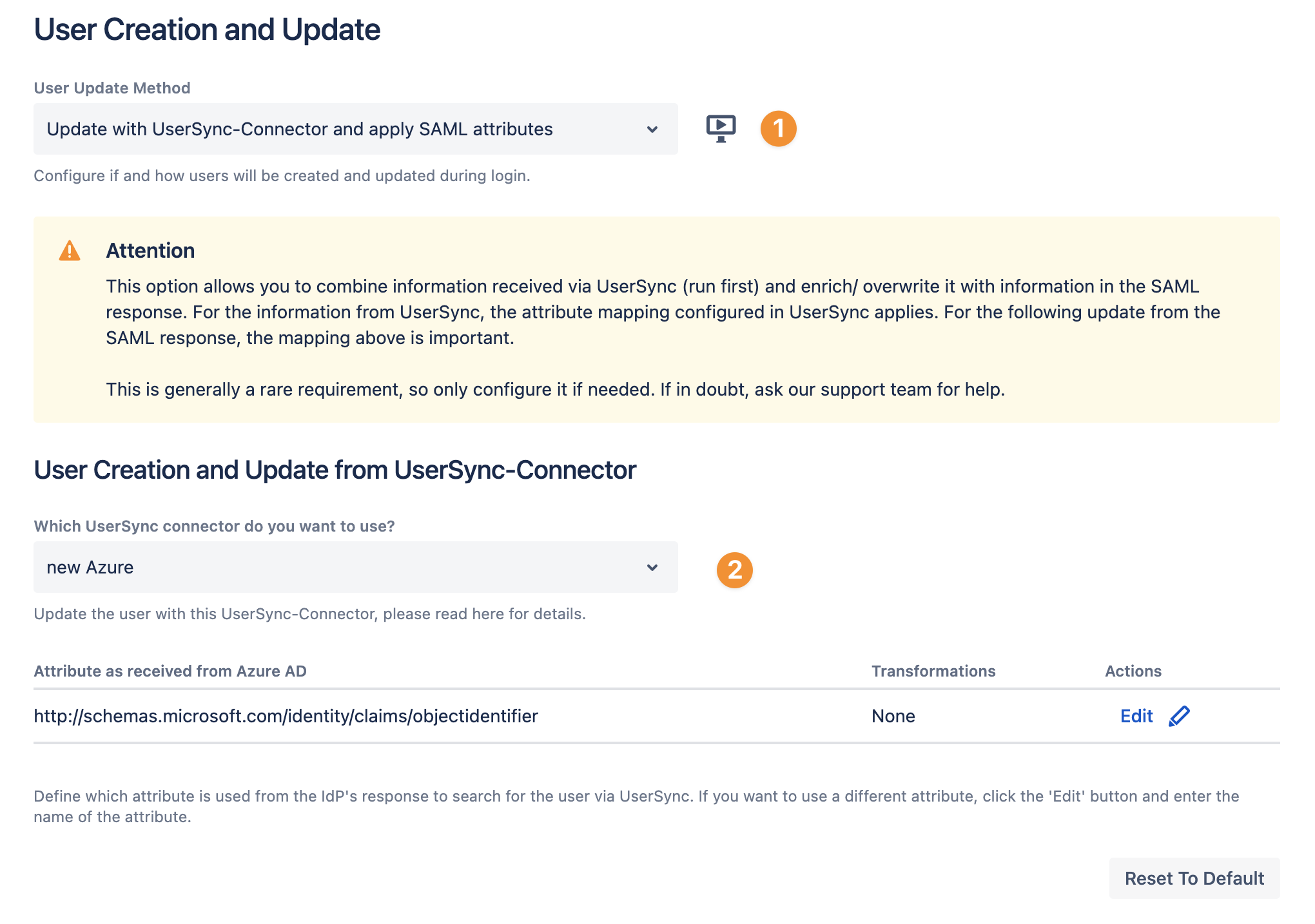The image size is (1315, 924).
Task: Click the orange step 2 badge
Action: 734,570
